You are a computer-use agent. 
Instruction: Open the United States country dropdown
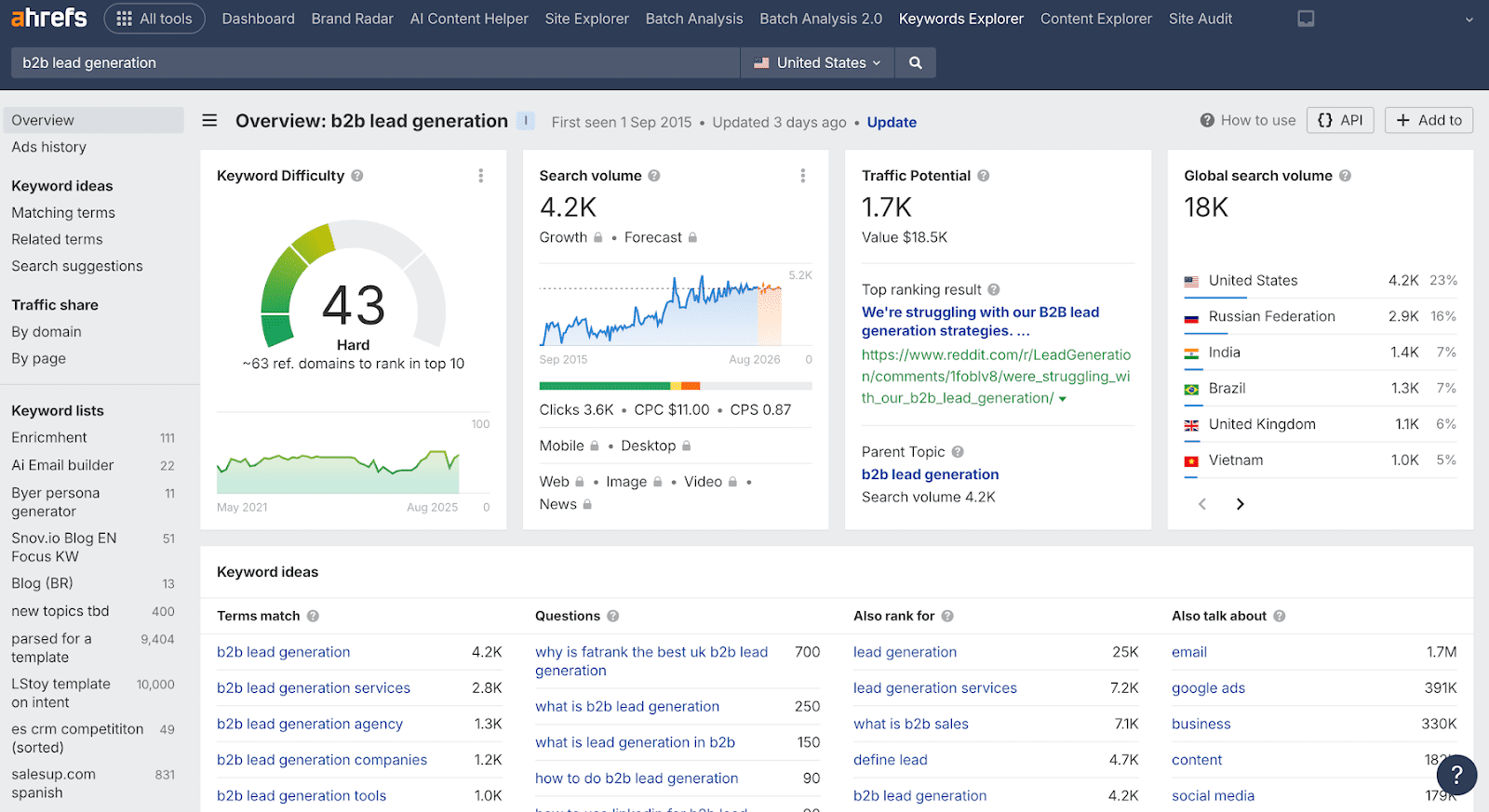click(818, 63)
